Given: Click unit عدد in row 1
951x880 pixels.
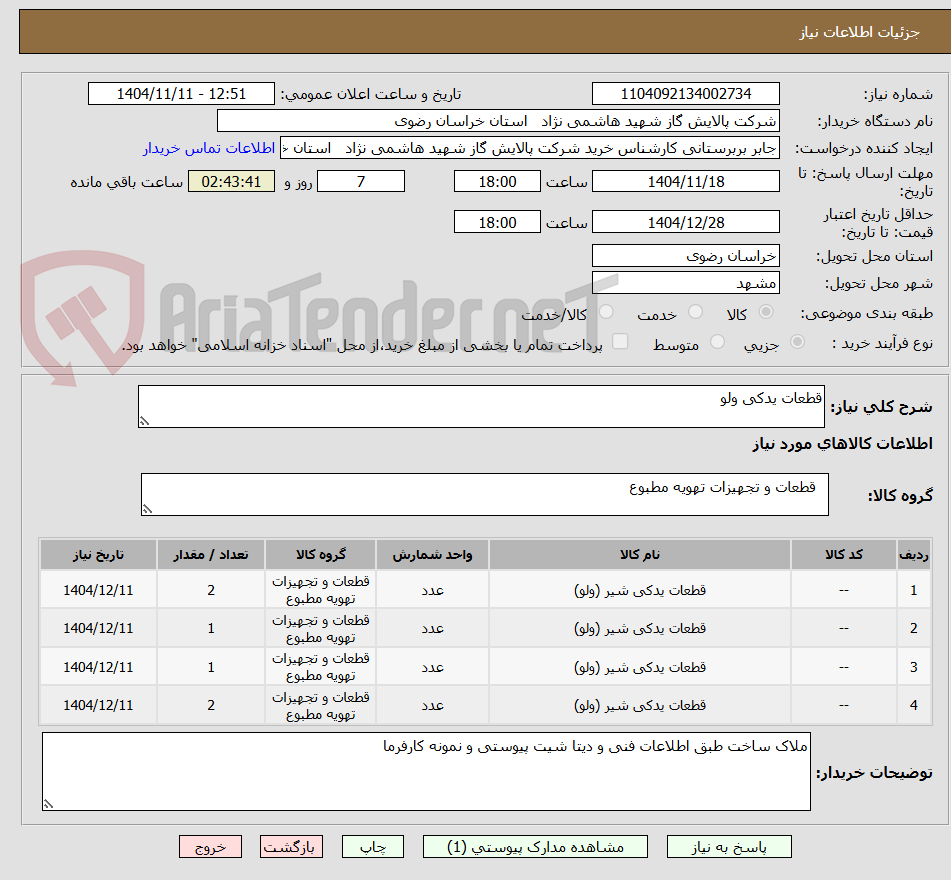Looking at the screenshot, I should pyautogui.click(x=432, y=590).
